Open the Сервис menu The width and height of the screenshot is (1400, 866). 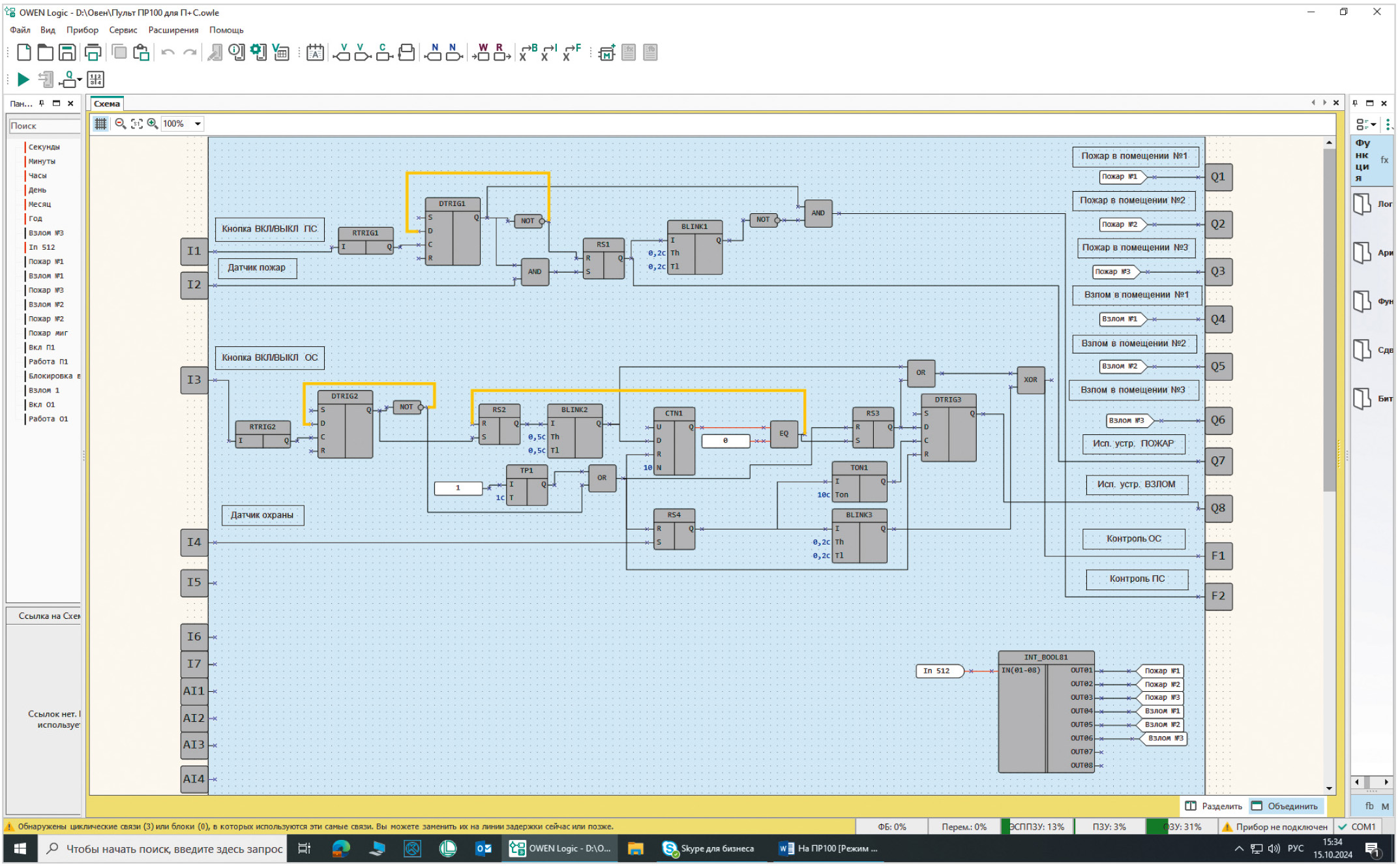point(123,30)
